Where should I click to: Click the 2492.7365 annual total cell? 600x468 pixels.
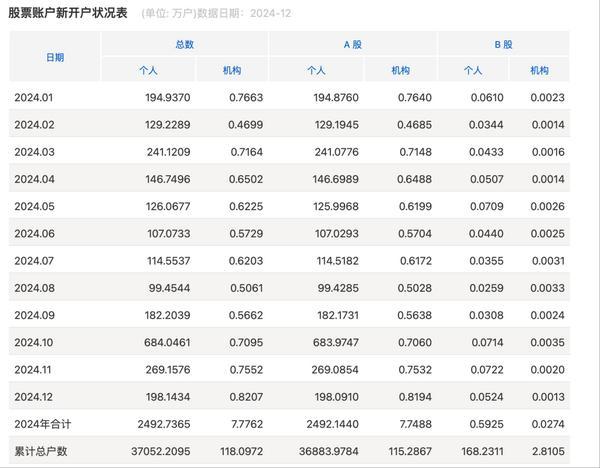click(158, 423)
